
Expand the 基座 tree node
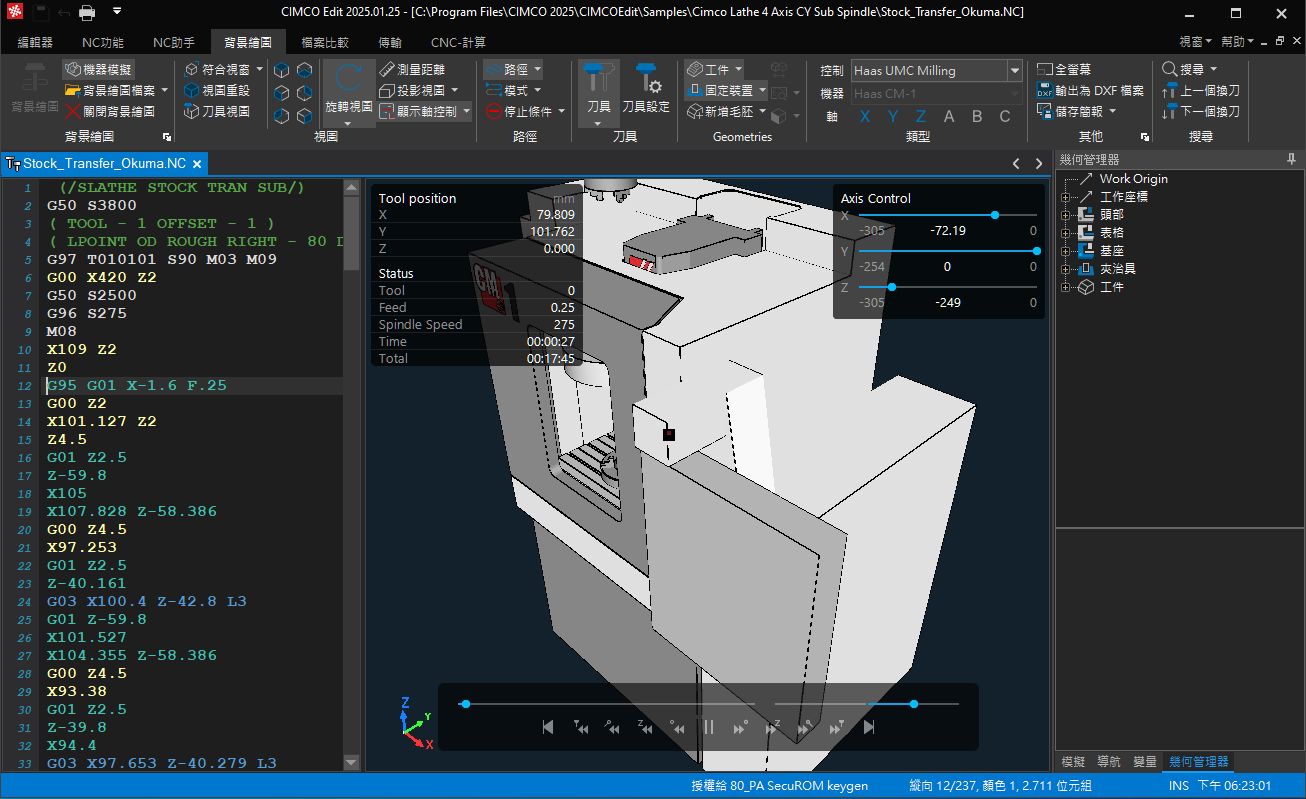click(x=1066, y=251)
